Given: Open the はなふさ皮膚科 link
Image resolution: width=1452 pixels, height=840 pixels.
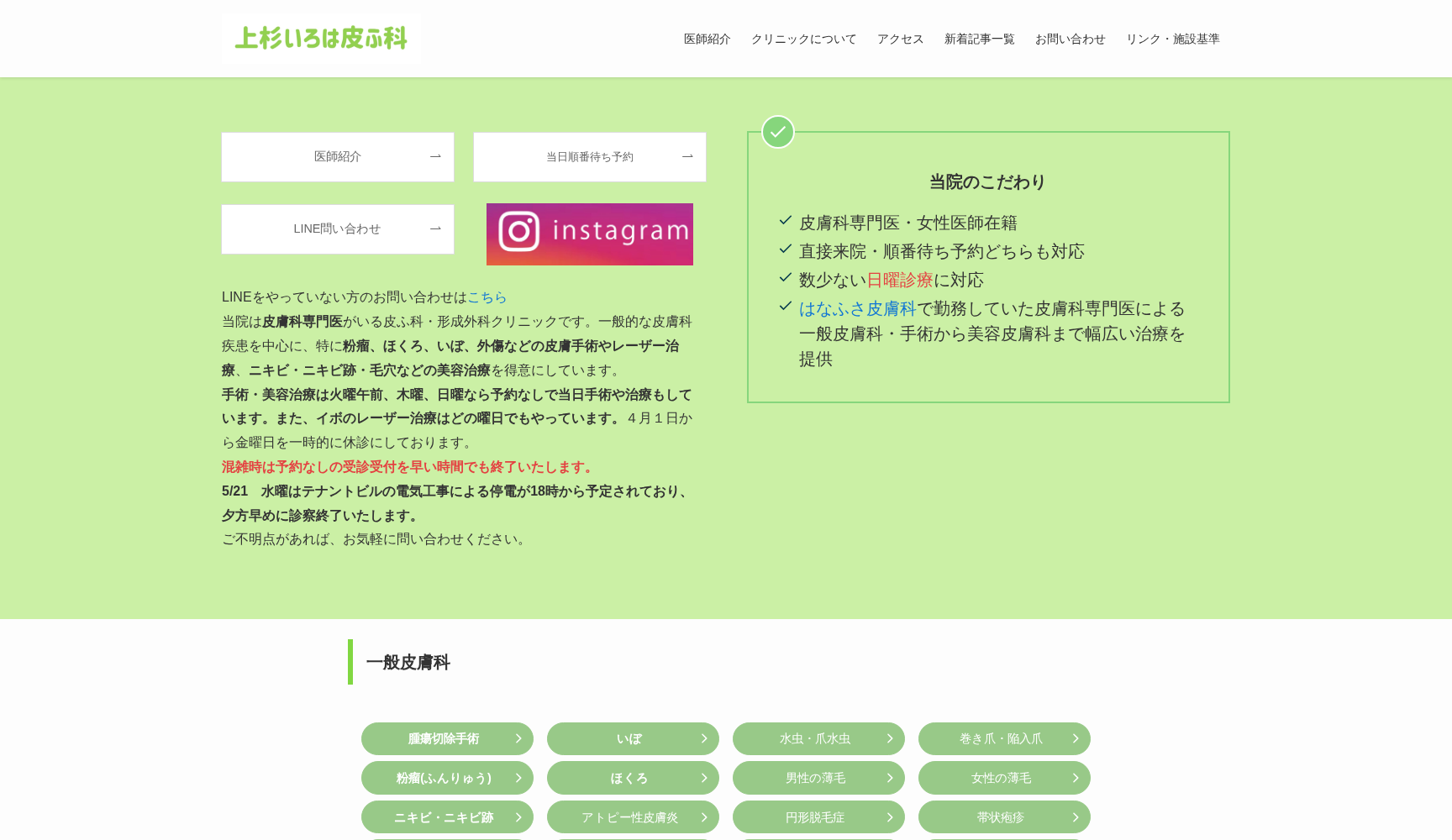Looking at the screenshot, I should tap(856, 308).
